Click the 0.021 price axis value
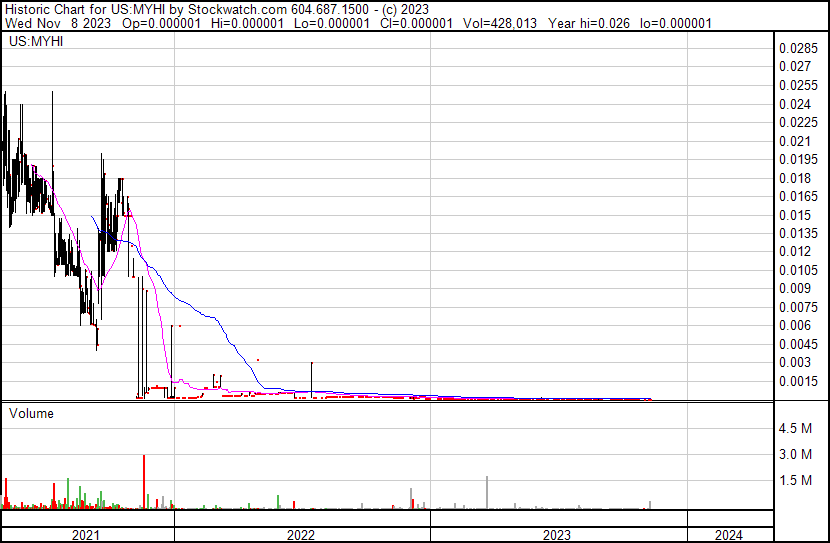830x543 pixels. 795,141
